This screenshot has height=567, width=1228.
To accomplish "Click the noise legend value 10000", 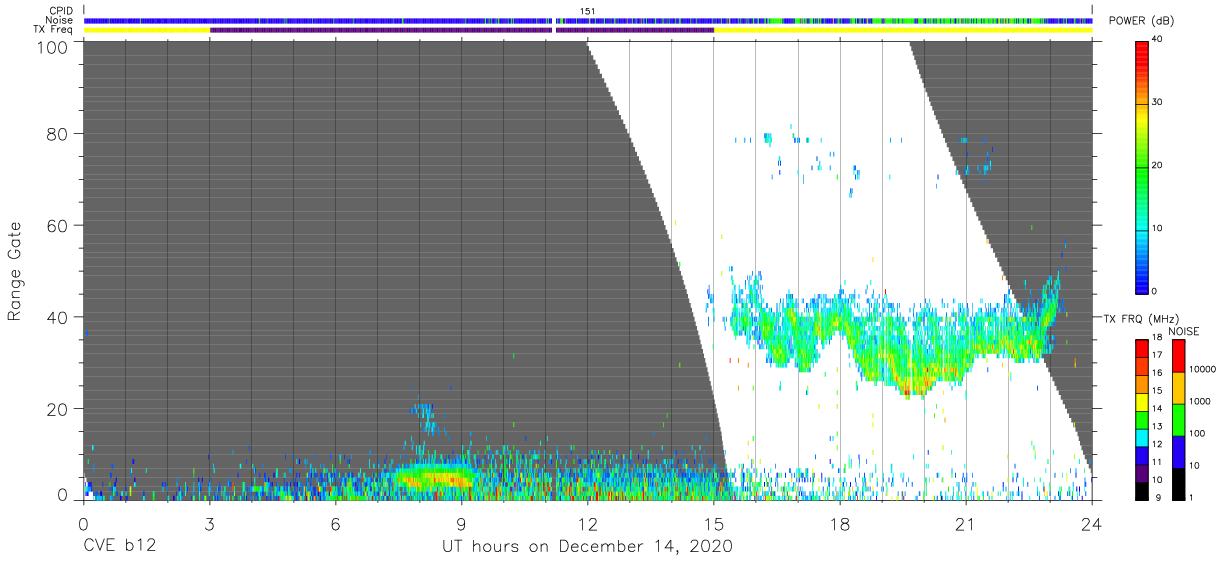I will [1201, 369].
